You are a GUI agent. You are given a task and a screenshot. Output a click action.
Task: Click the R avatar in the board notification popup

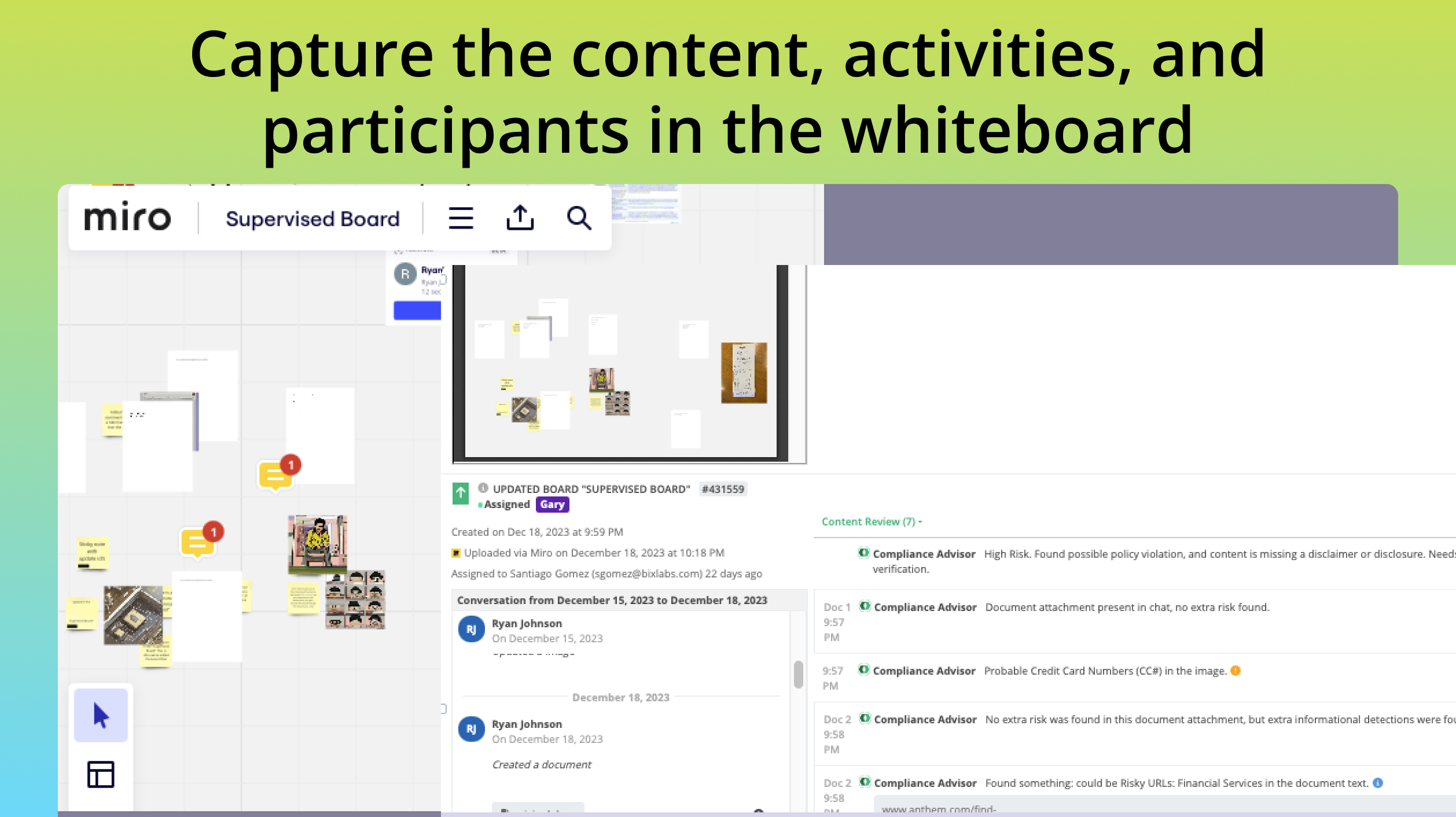tap(406, 274)
